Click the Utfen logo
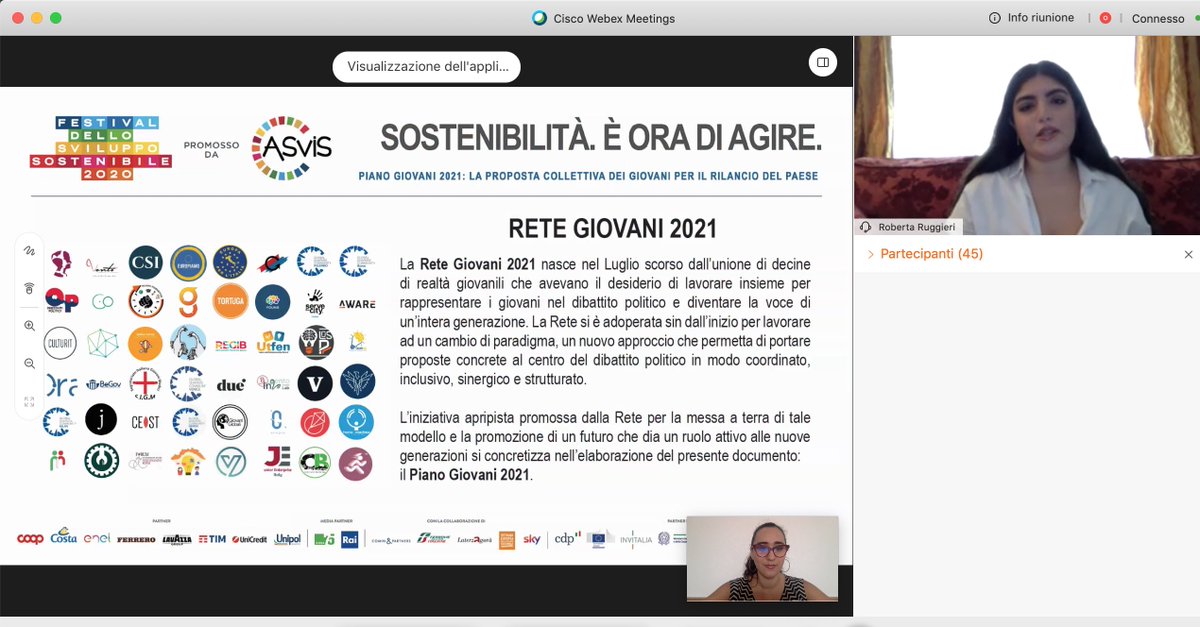The height and width of the screenshot is (627, 1200). [x=273, y=343]
